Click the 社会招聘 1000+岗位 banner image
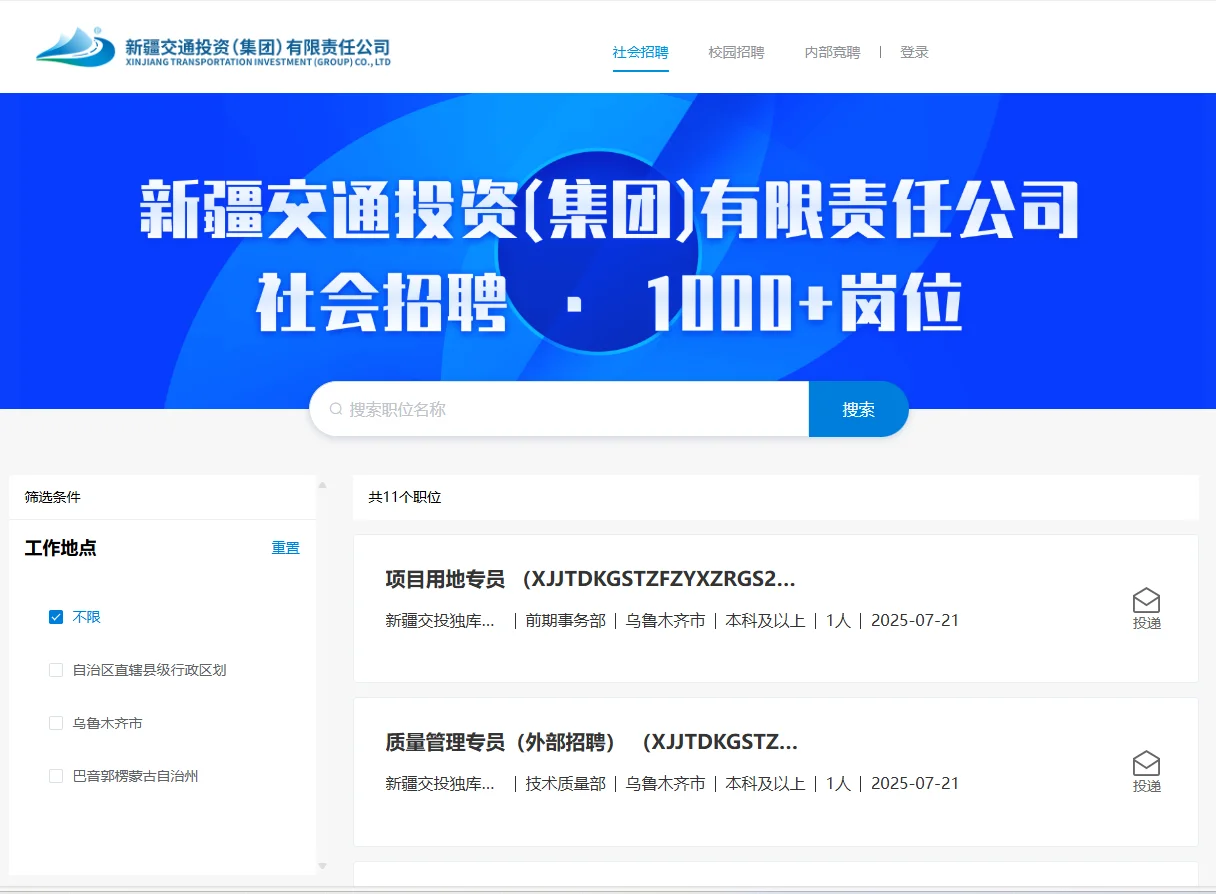This screenshot has width=1216, height=894. [608, 251]
